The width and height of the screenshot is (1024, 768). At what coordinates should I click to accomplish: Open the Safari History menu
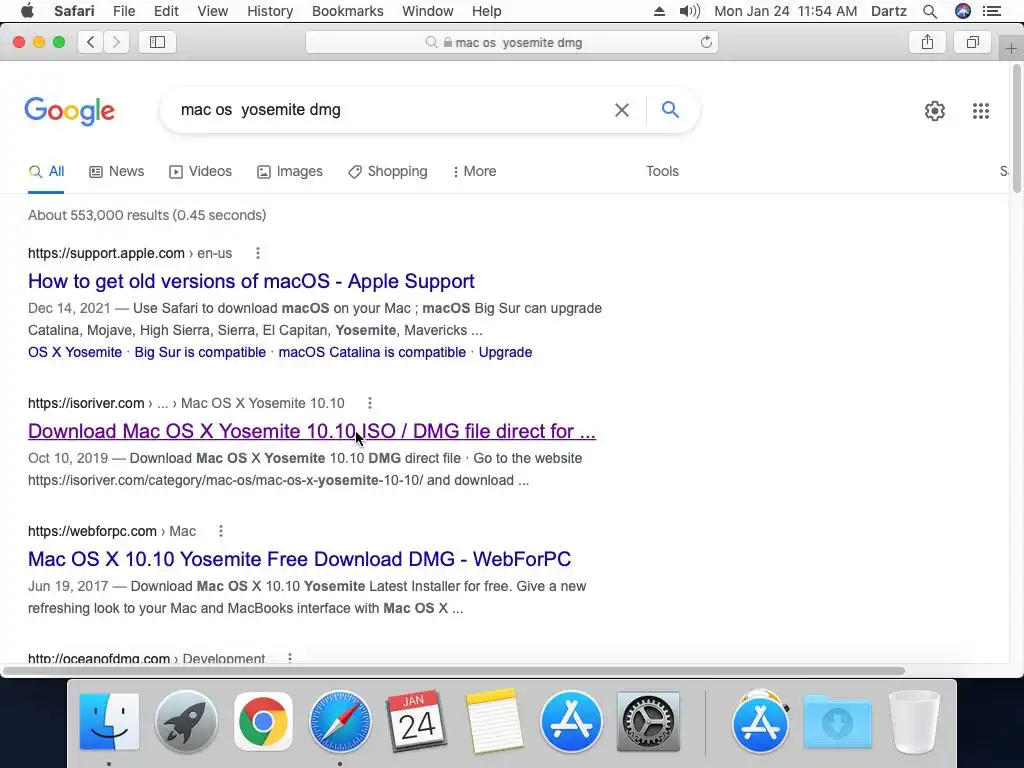pyautogui.click(x=270, y=11)
